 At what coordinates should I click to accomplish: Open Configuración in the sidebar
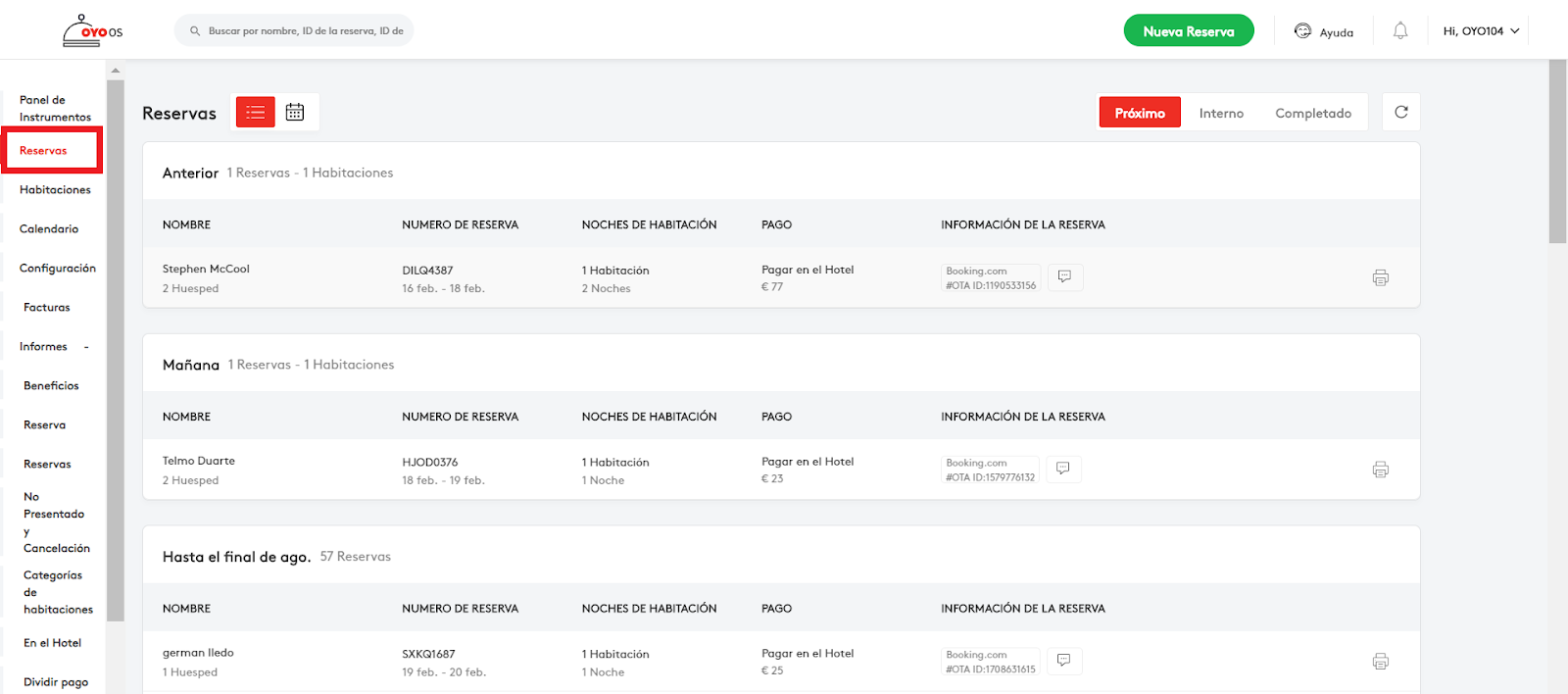pyautogui.click(x=58, y=269)
